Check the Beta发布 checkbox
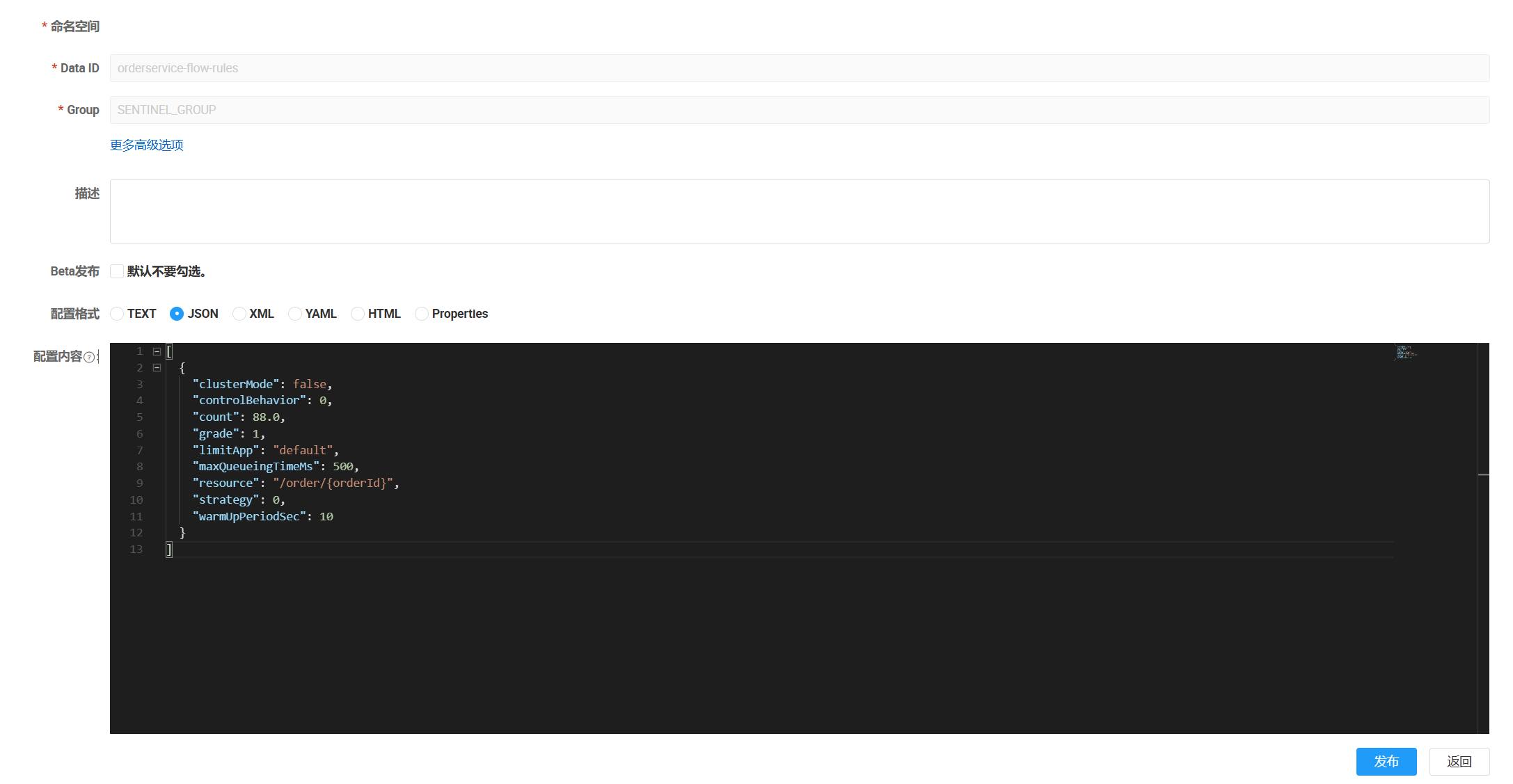This screenshot has height=784, width=1513. tap(117, 271)
